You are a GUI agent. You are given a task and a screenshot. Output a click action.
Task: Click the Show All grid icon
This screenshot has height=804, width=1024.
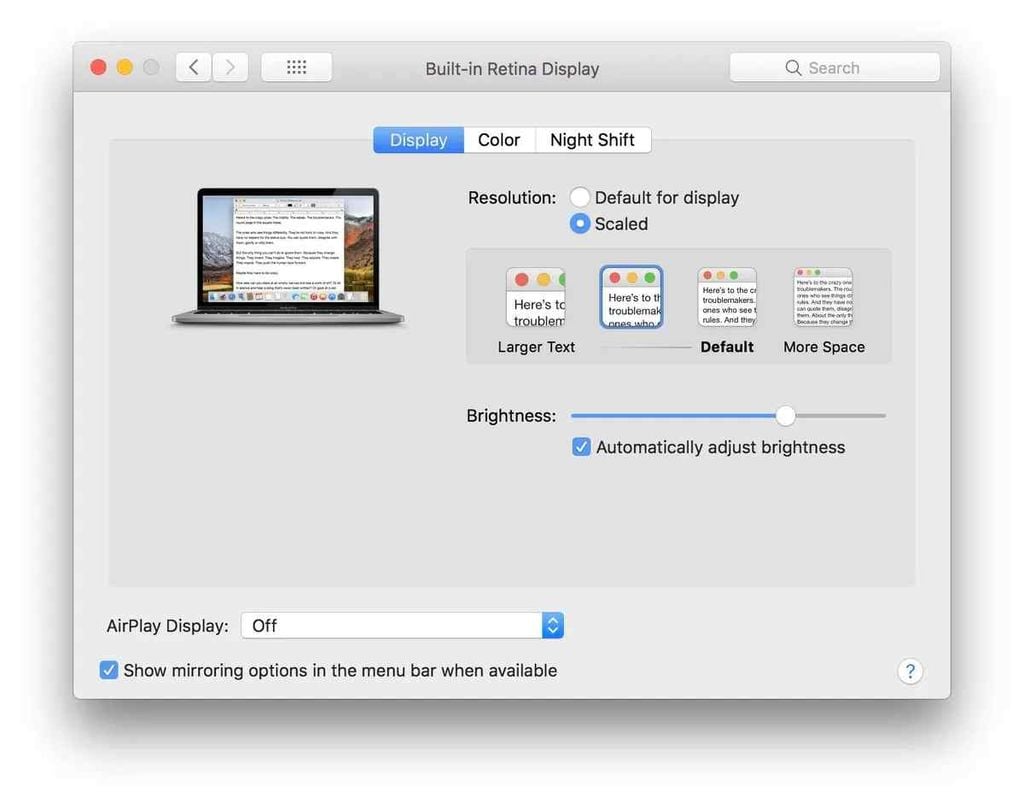296,68
